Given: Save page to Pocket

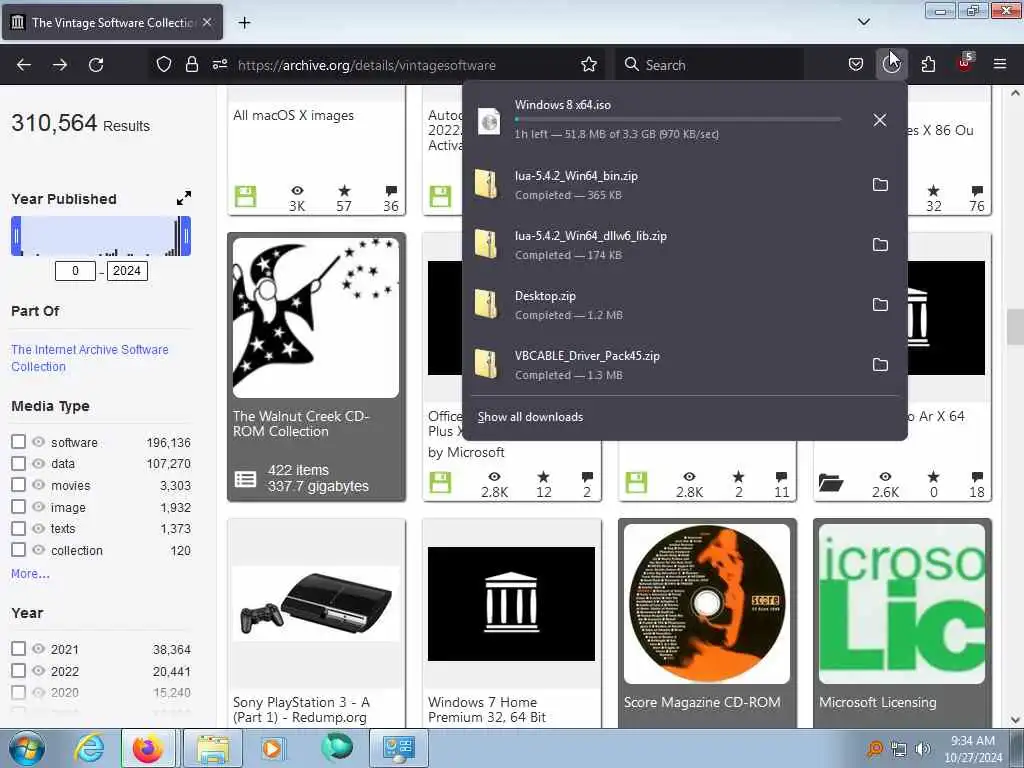Looking at the screenshot, I should (x=856, y=65).
